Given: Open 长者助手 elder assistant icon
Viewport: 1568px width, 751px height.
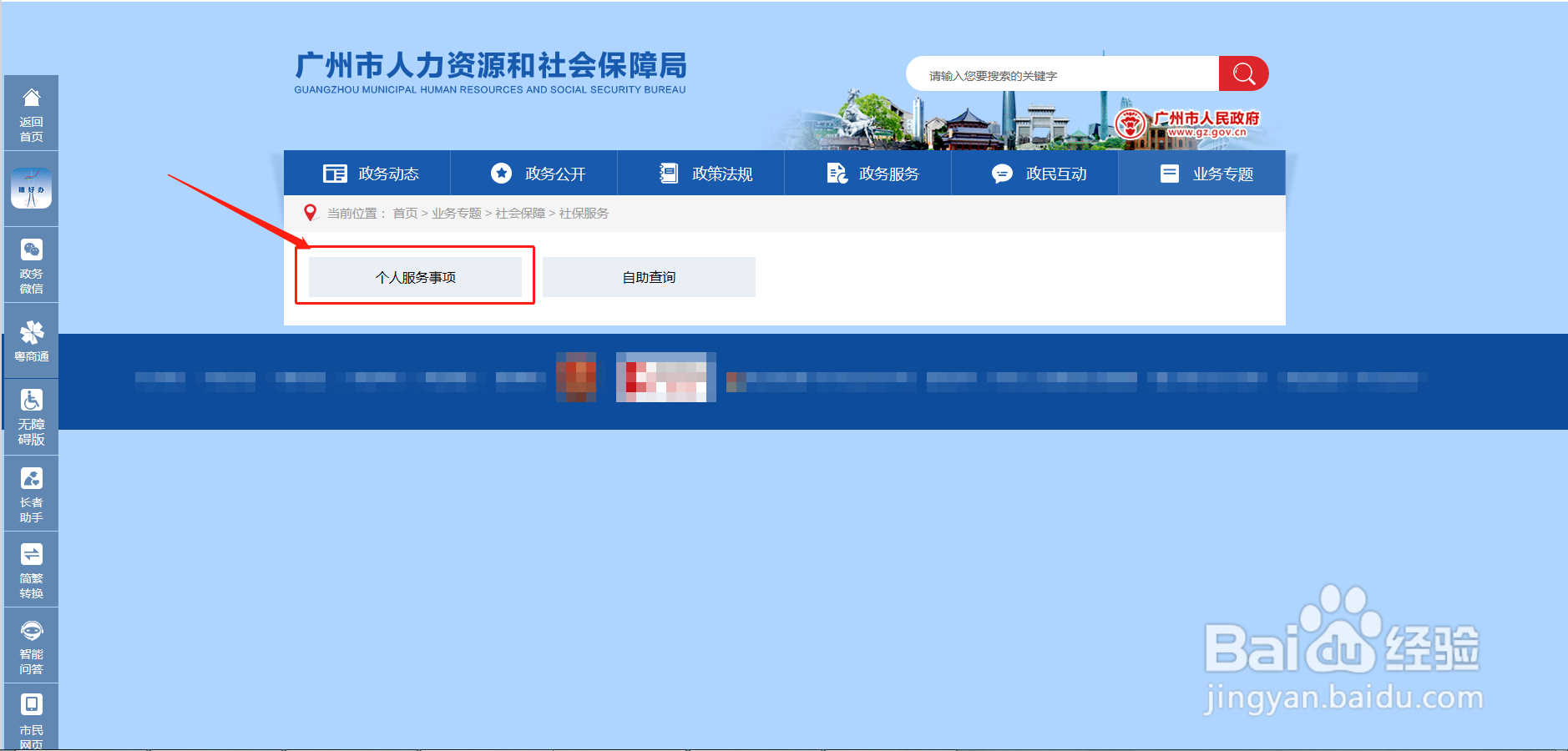Looking at the screenshot, I should [x=31, y=493].
